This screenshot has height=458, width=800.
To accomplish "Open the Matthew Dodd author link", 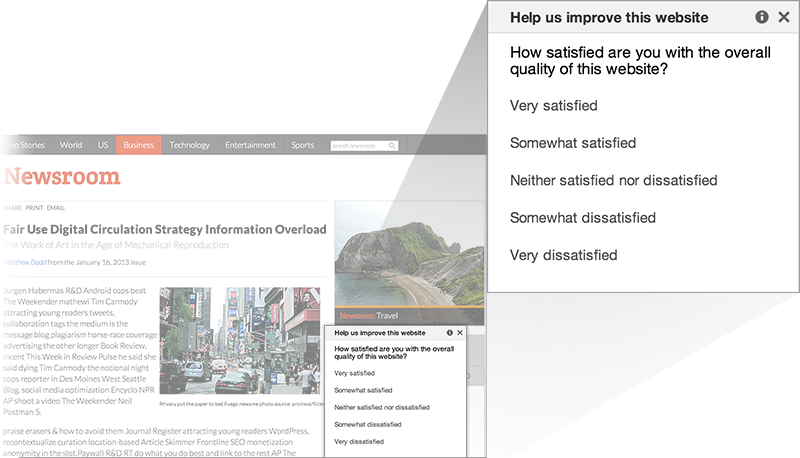I will pos(24,262).
